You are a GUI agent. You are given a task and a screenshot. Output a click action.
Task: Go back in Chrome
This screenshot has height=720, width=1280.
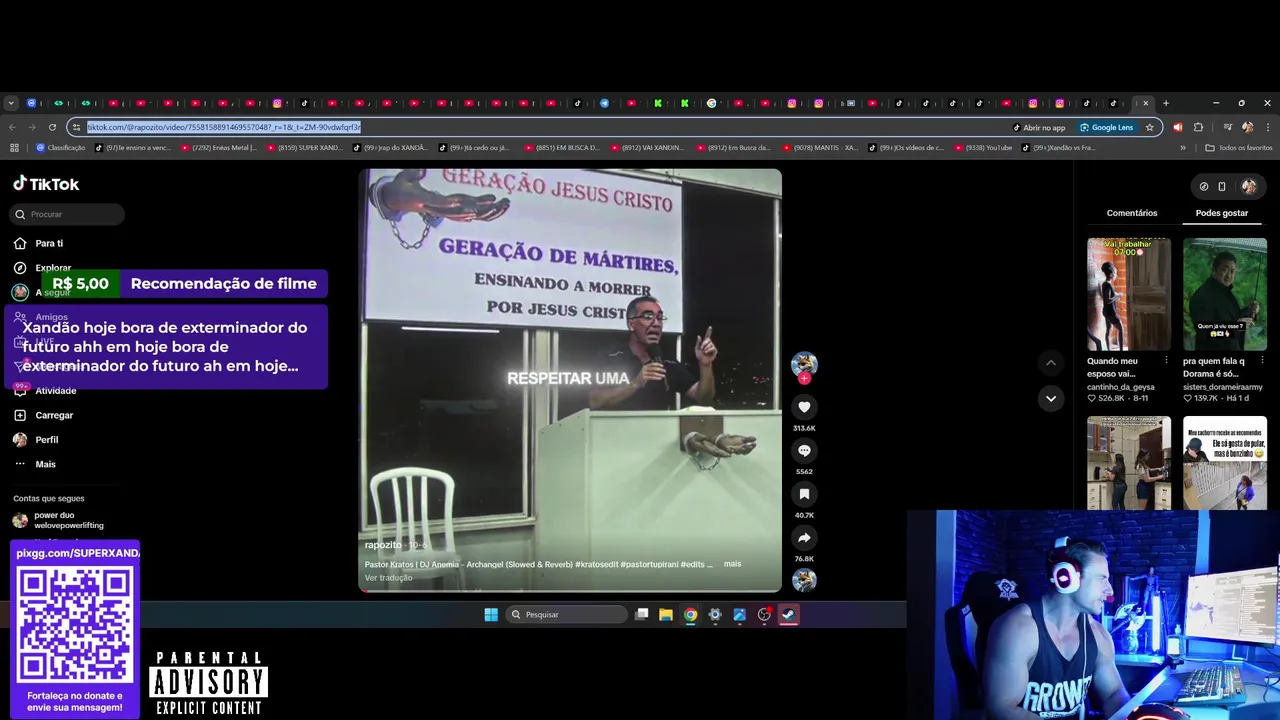pos(12,127)
